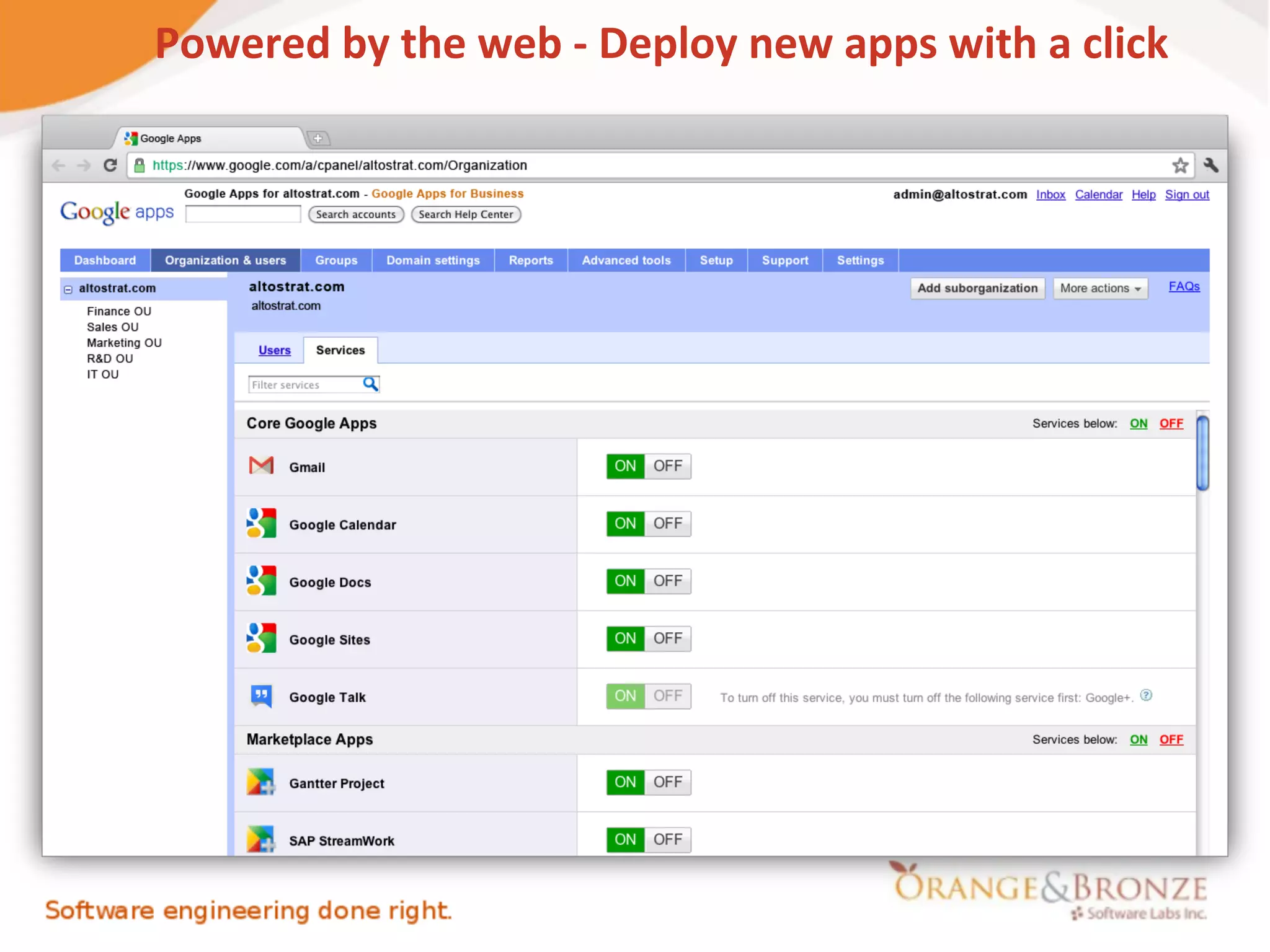The height and width of the screenshot is (952, 1270).
Task: Click the Google Docs service icon
Action: coord(261,581)
